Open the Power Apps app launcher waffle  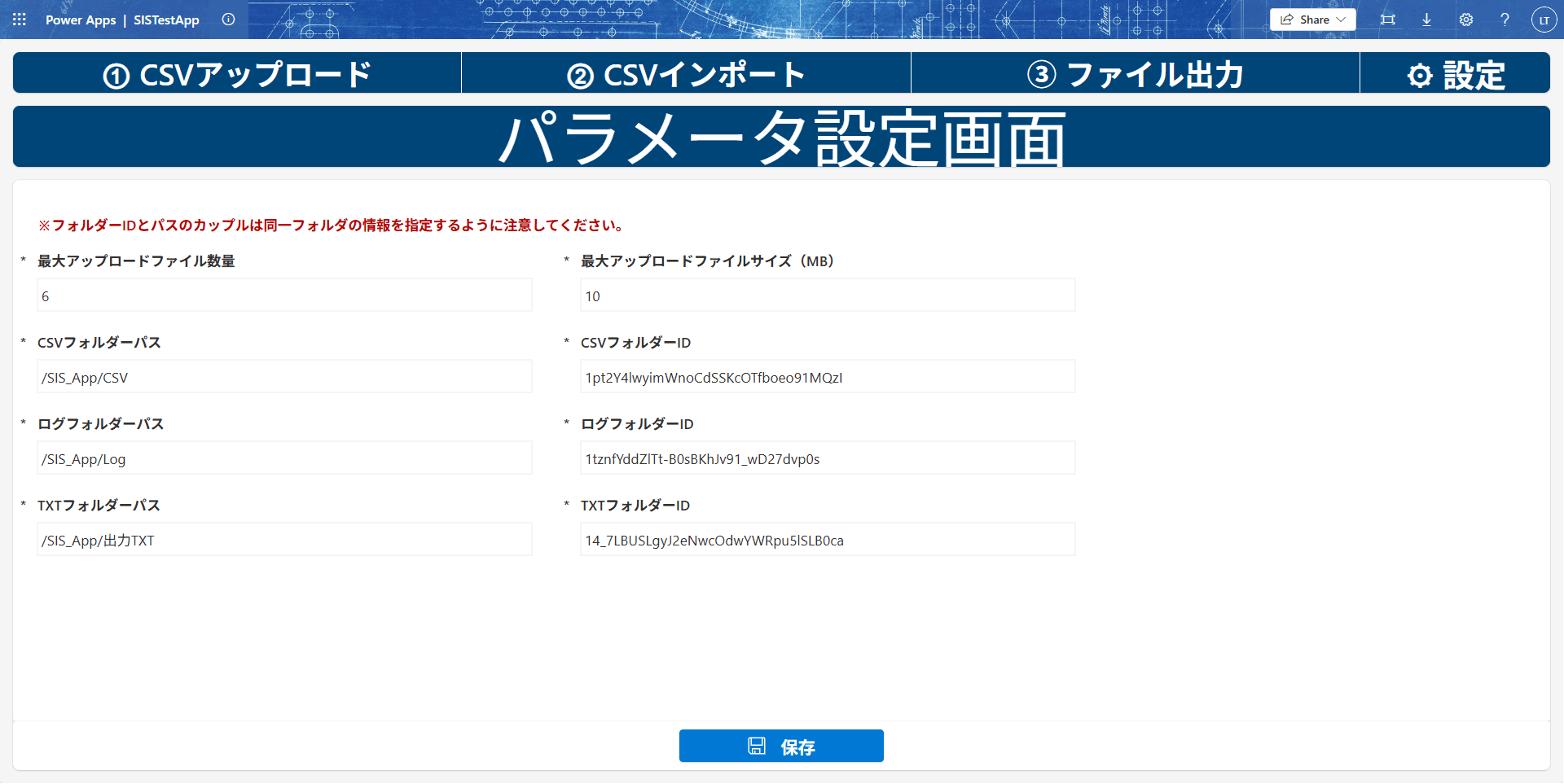[x=20, y=20]
